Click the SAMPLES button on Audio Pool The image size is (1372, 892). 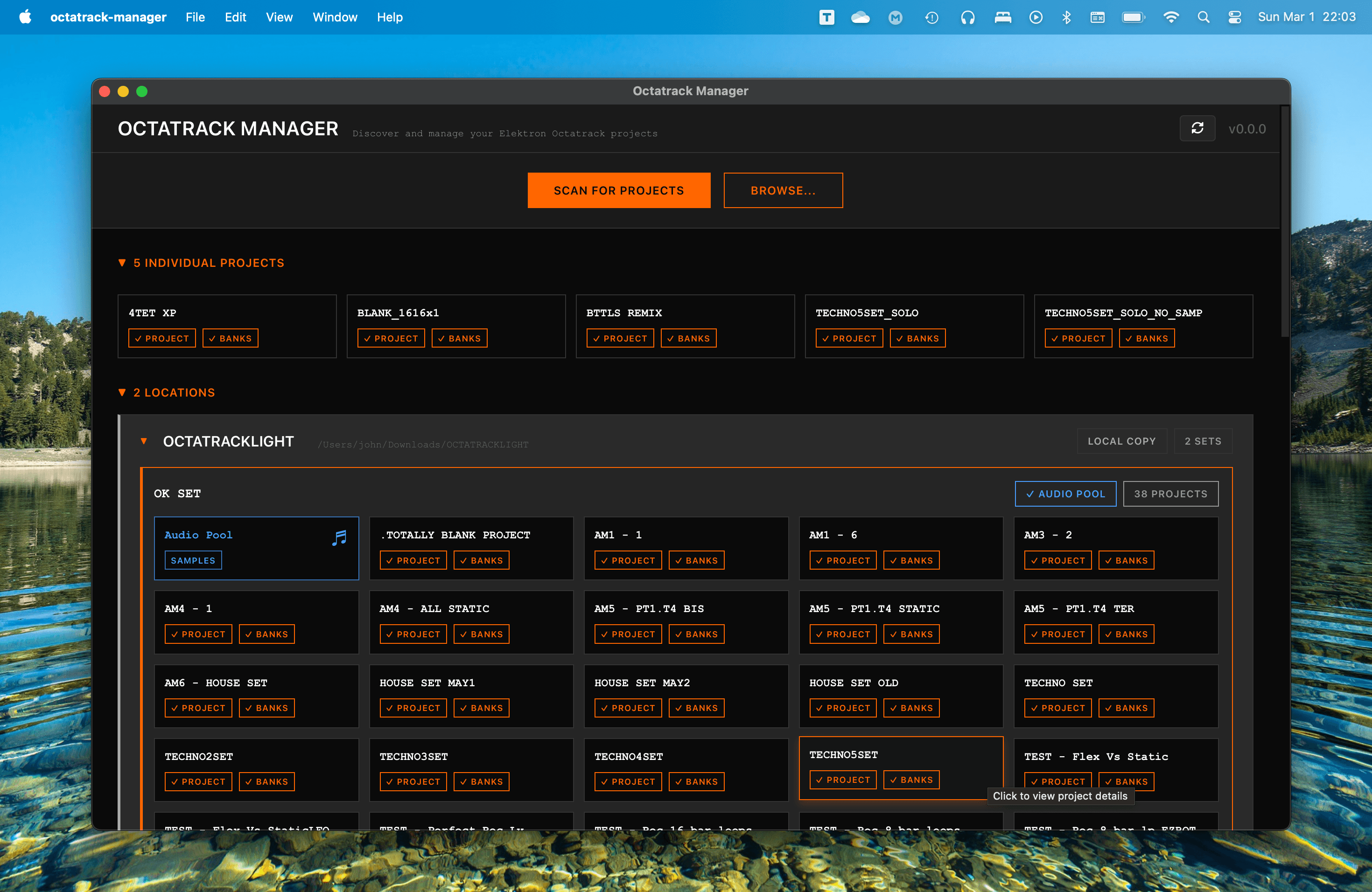tap(193, 559)
